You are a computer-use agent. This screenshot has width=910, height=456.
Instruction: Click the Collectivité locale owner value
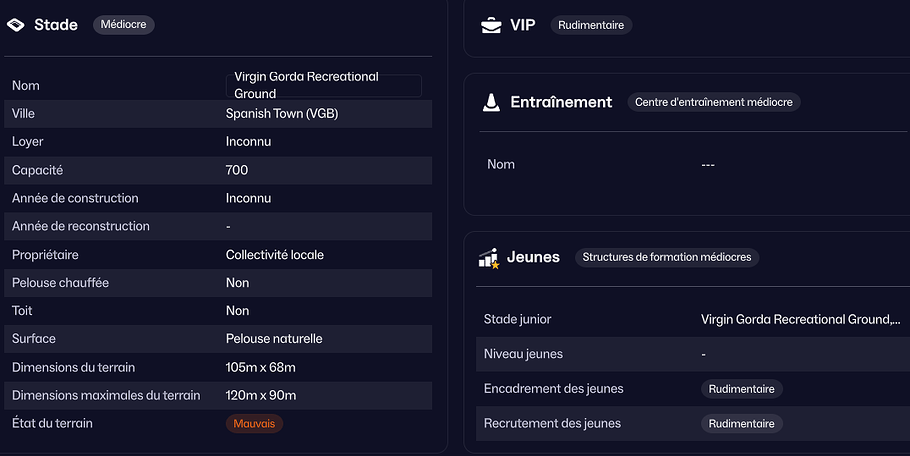click(x=275, y=255)
